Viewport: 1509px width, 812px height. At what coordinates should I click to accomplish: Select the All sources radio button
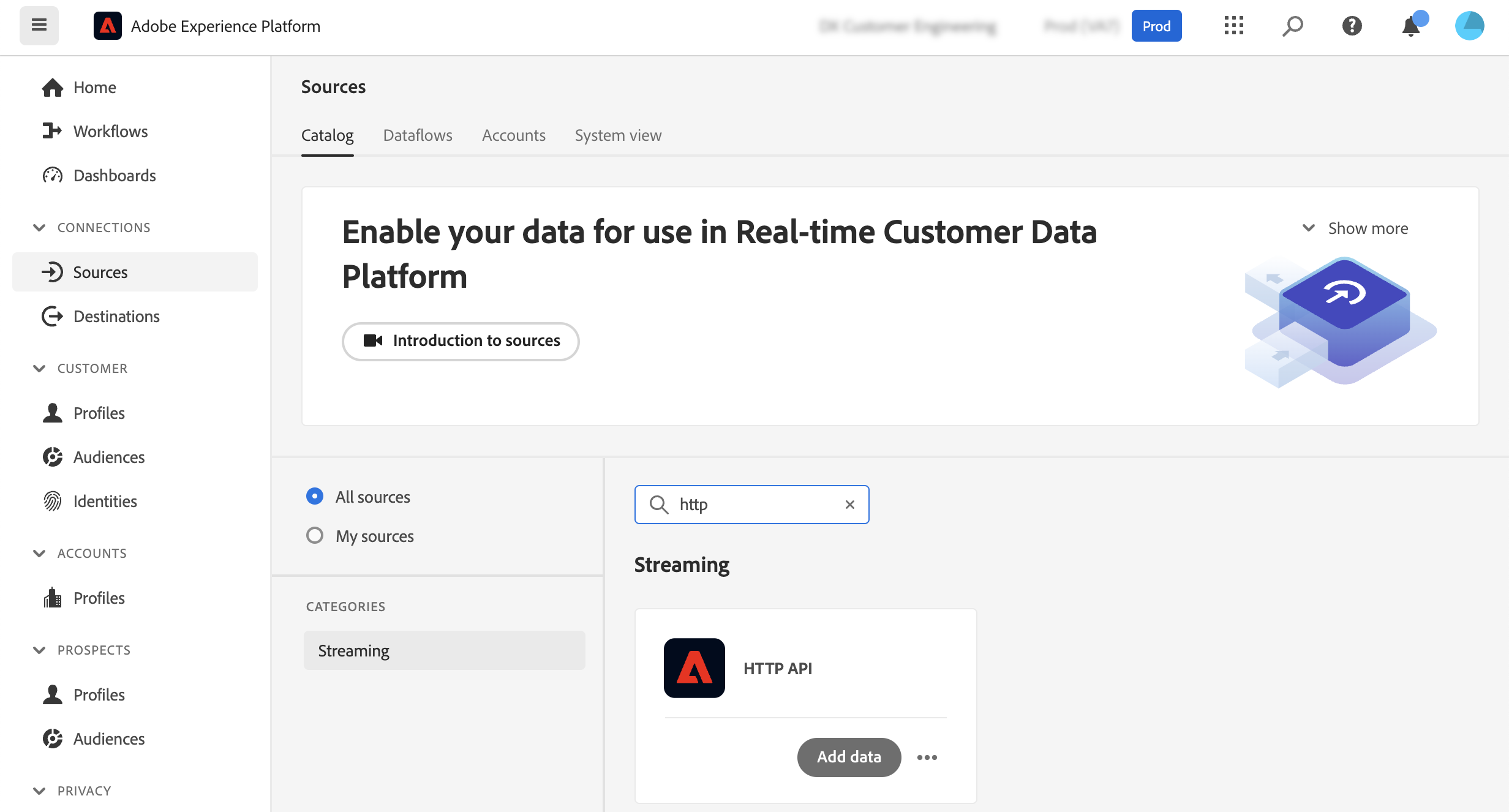coord(315,496)
